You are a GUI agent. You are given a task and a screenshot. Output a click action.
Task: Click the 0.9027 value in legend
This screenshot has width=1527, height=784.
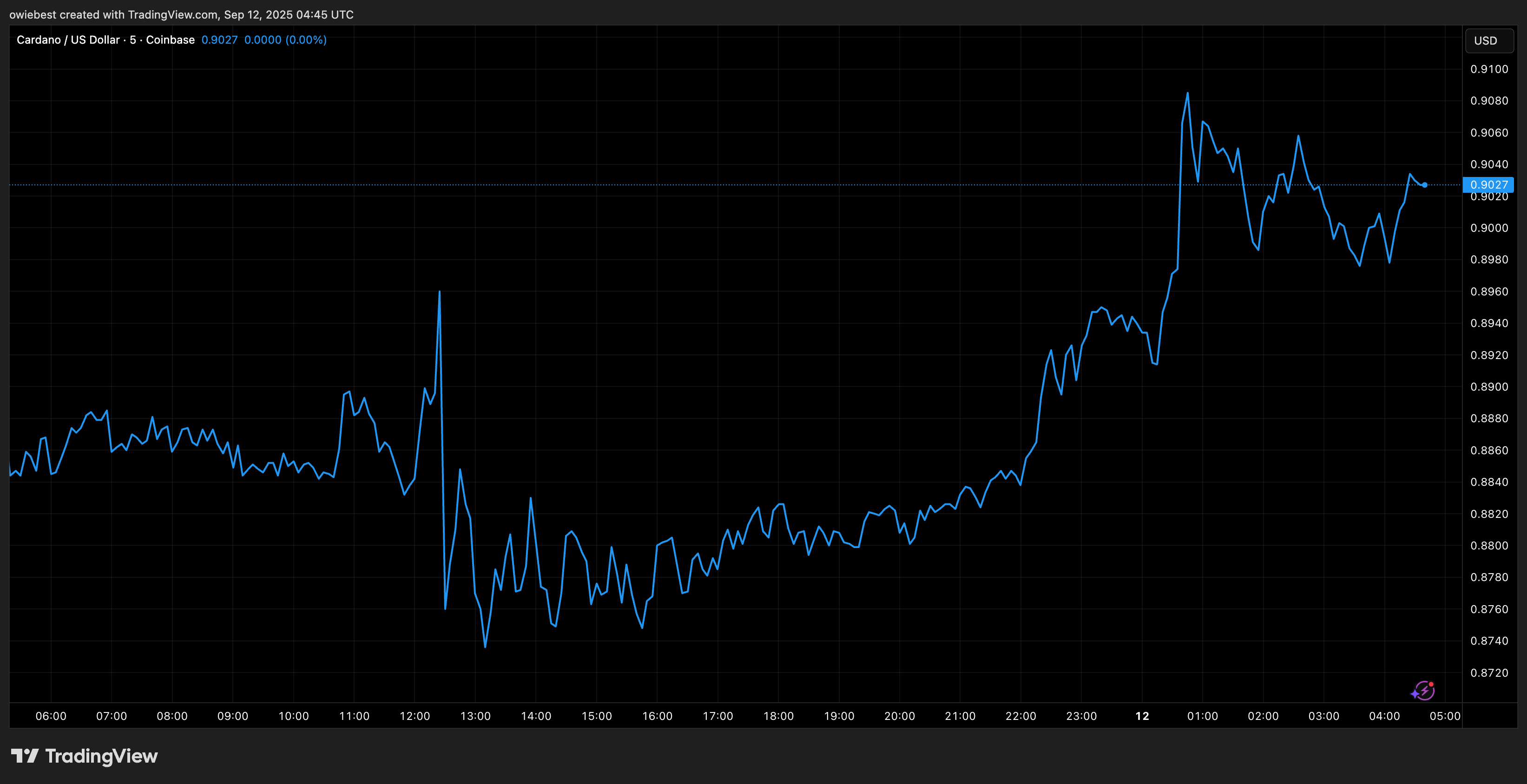pos(219,39)
